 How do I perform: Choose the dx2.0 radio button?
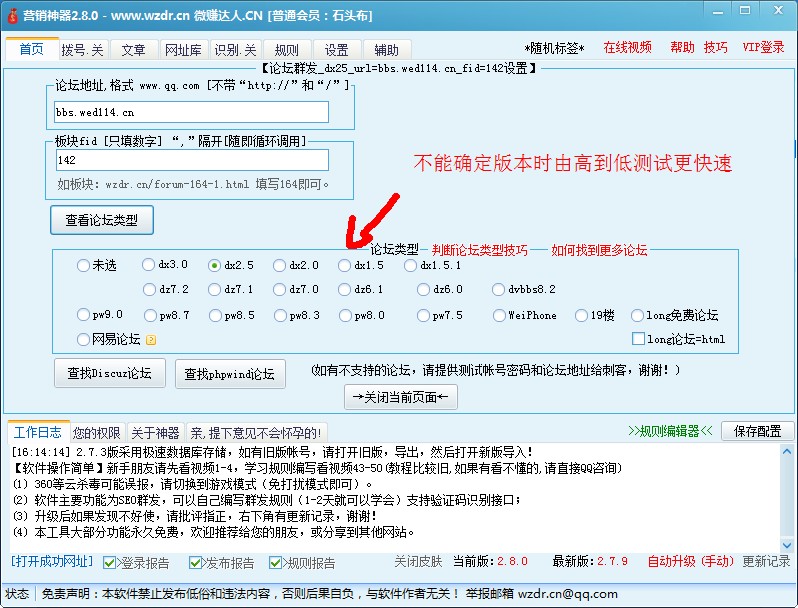pyautogui.click(x=296, y=265)
